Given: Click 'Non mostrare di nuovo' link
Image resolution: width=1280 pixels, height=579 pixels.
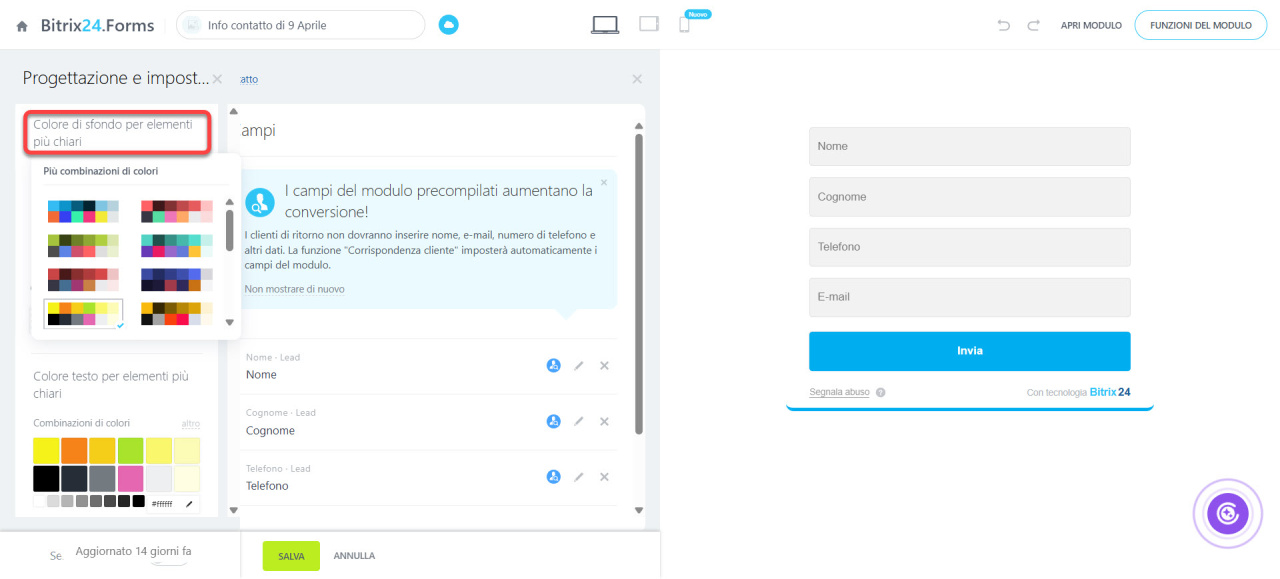Looking at the screenshot, I should coord(294,289).
